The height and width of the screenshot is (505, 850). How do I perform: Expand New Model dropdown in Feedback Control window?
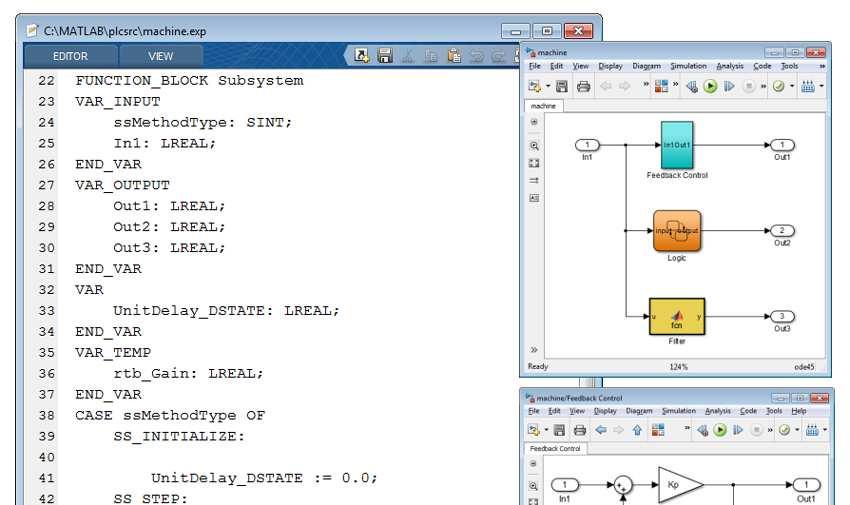pyautogui.click(x=546, y=430)
